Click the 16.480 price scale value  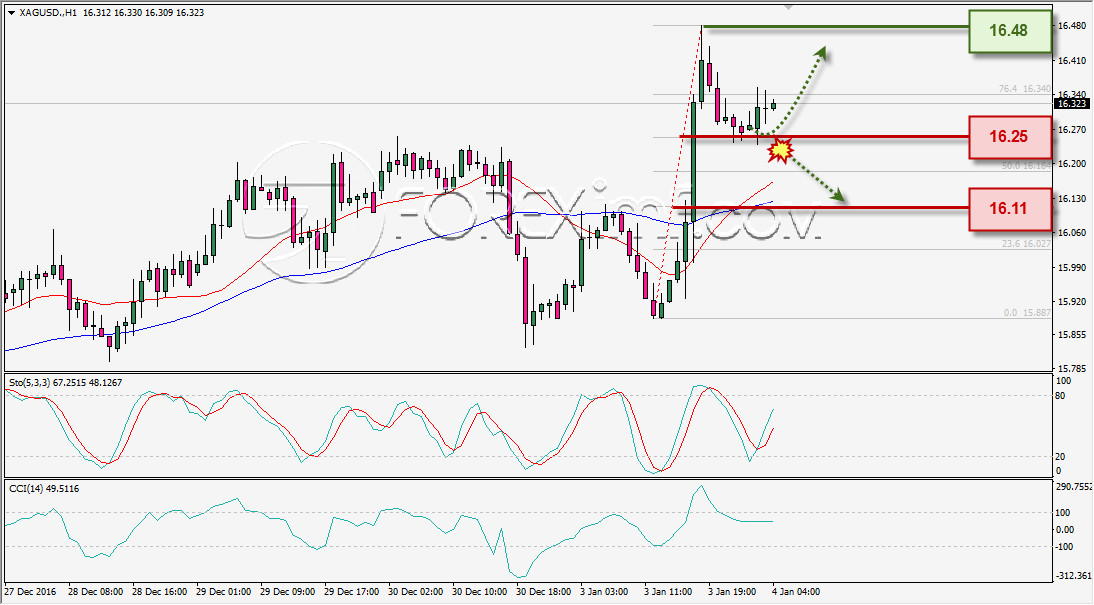coord(1071,26)
